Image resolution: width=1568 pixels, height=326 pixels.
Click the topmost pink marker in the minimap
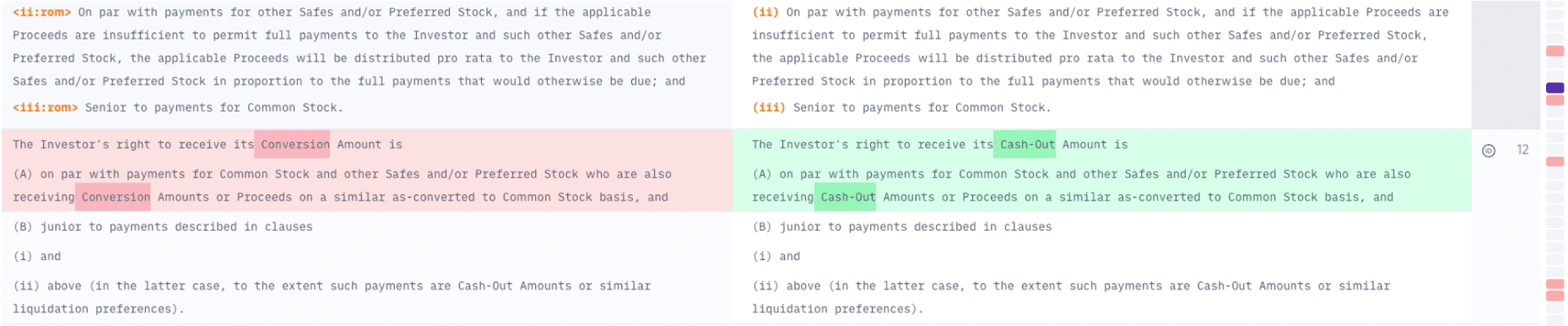point(1554,52)
